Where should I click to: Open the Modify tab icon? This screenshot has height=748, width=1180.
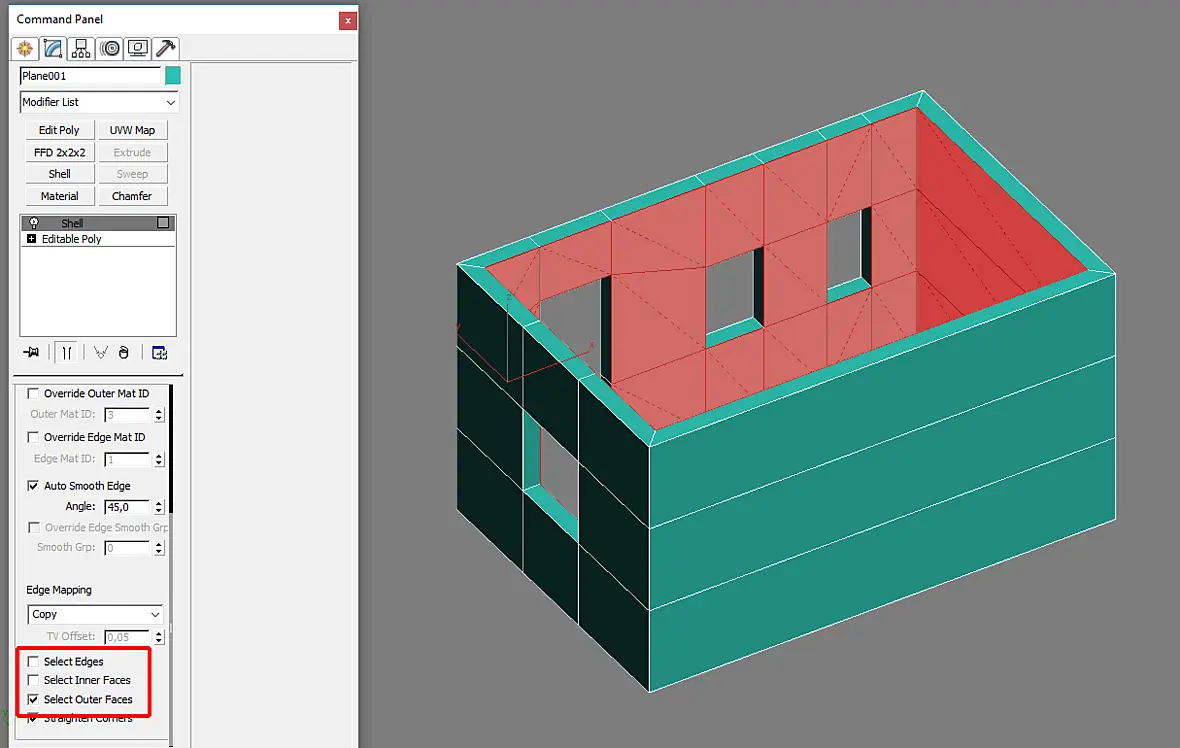point(53,49)
